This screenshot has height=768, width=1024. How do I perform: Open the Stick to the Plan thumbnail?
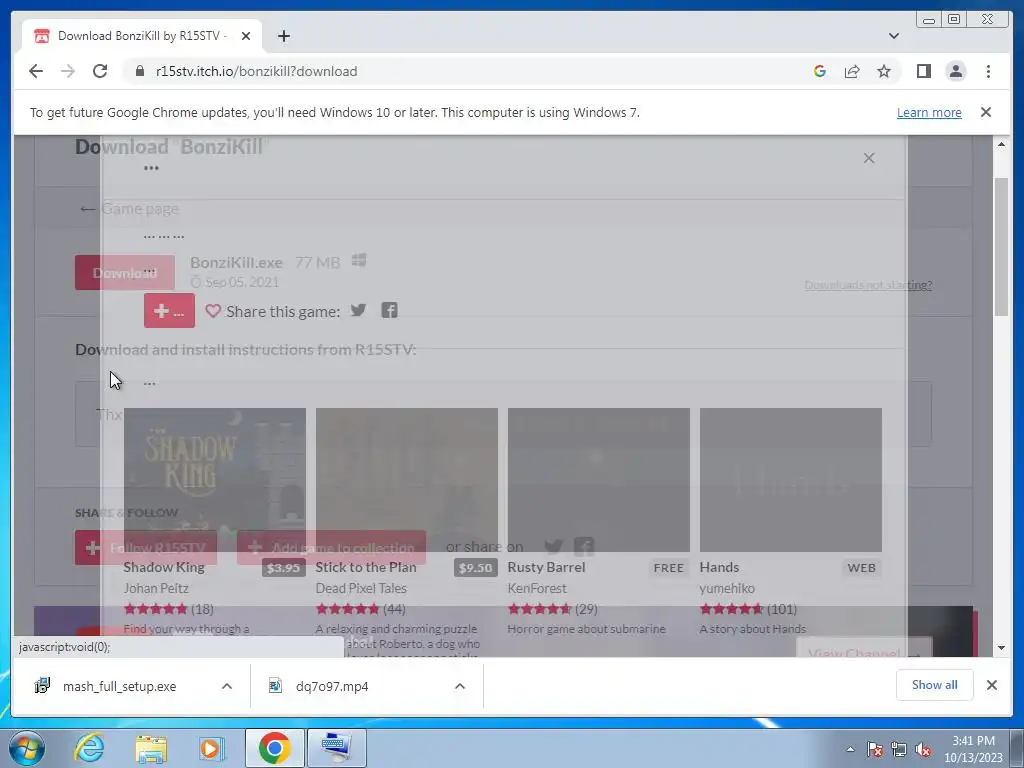click(x=407, y=480)
